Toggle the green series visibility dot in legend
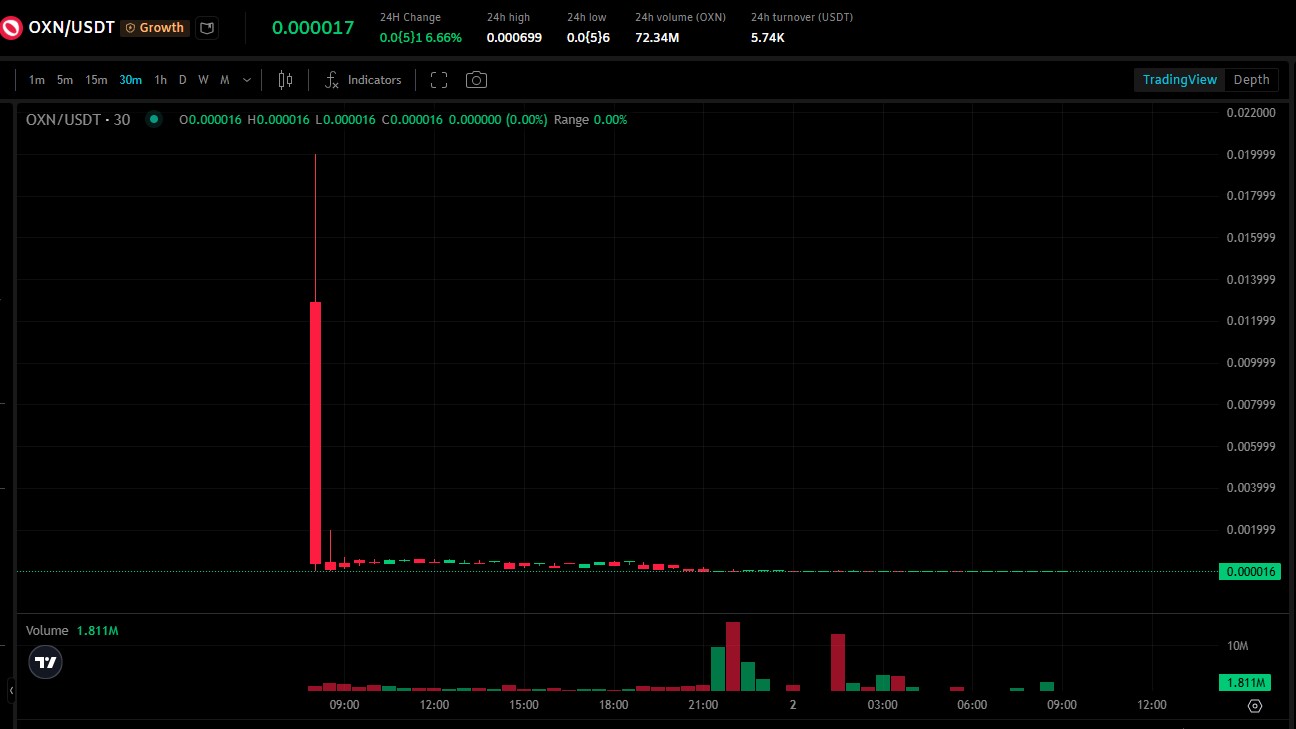Screen dimensions: 1296x729 coord(154,119)
